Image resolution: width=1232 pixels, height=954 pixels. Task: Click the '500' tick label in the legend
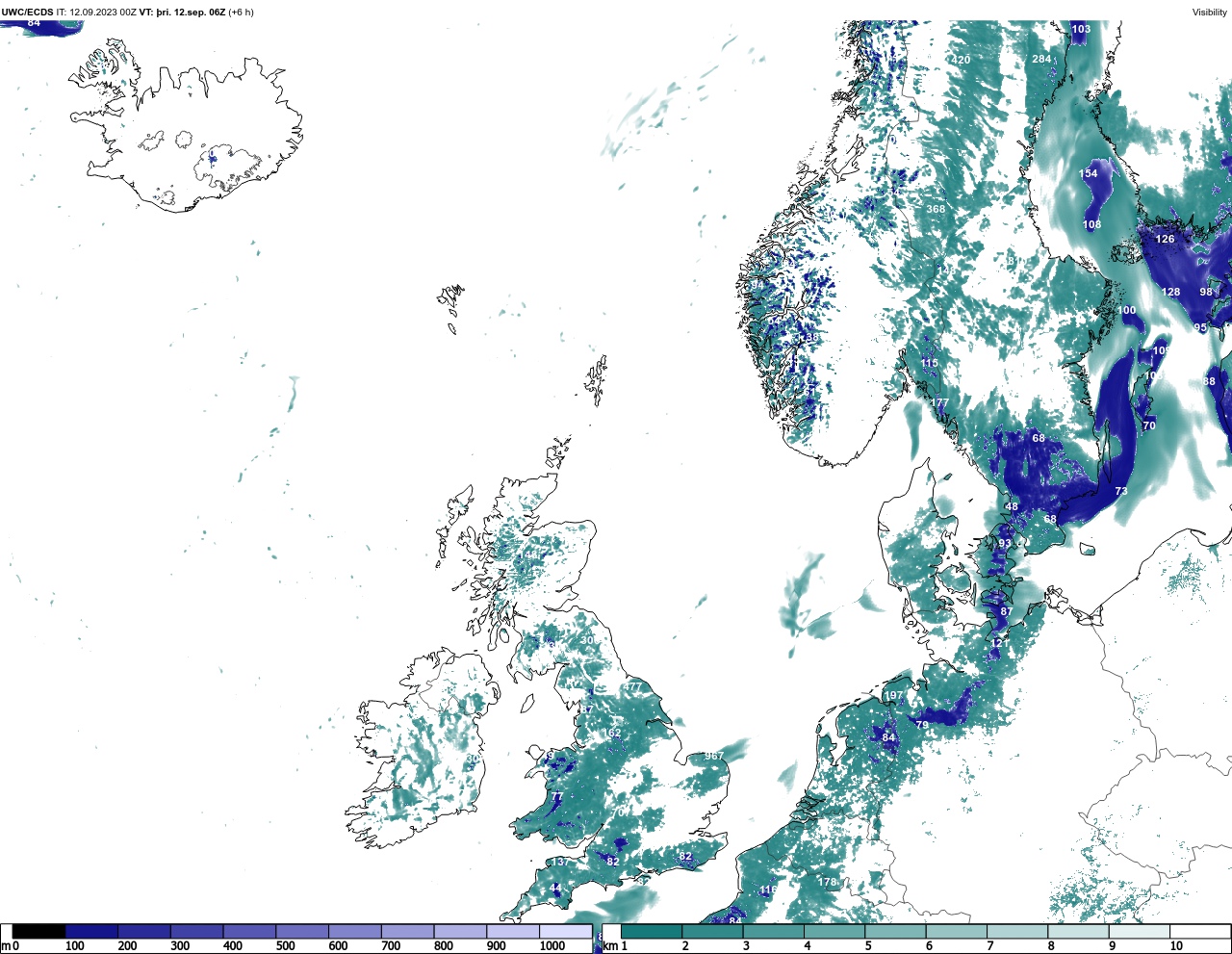(286, 946)
